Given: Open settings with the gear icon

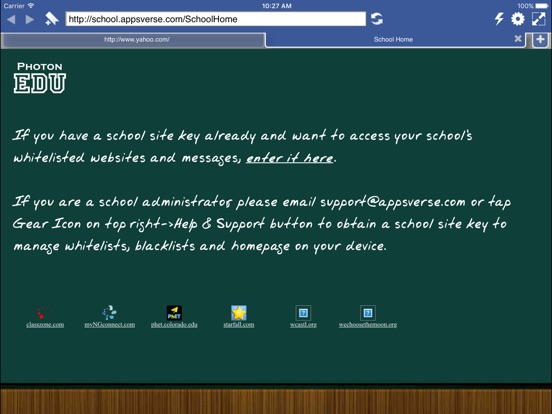Looking at the screenshot, I should pyautogui.click(x=518, y=19).
